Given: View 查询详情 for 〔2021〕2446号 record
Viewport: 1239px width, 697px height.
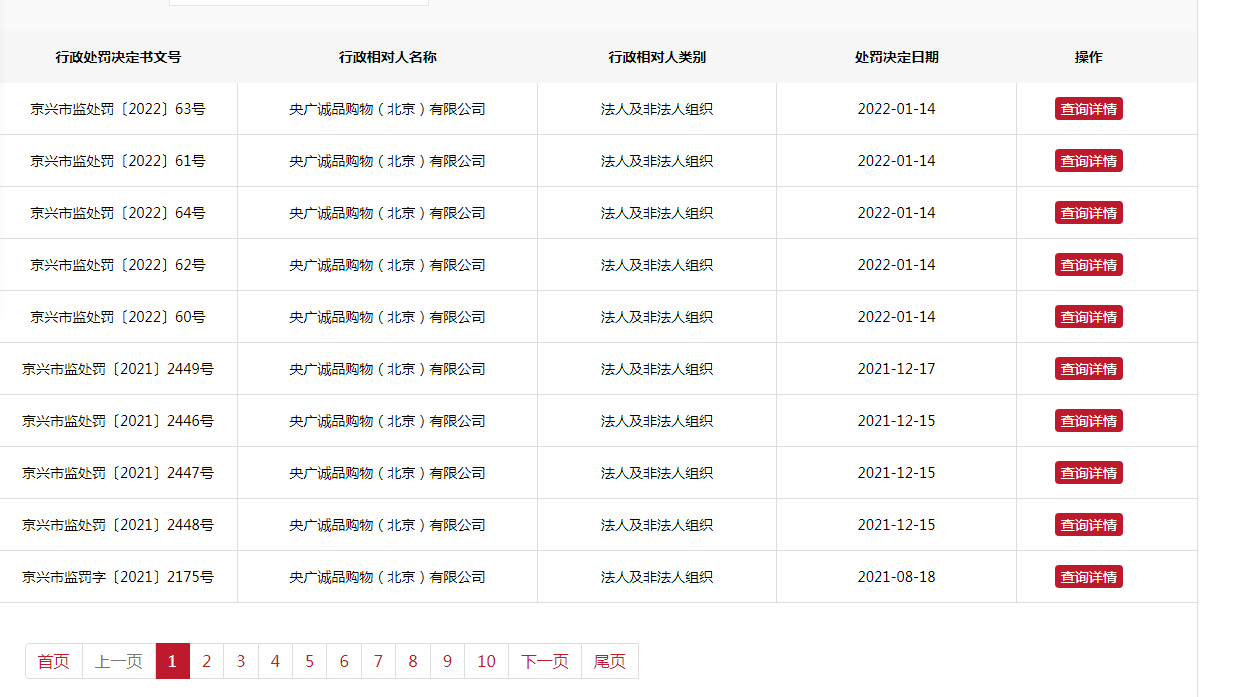Looking at the screenshot, I should coord(1088,421).
